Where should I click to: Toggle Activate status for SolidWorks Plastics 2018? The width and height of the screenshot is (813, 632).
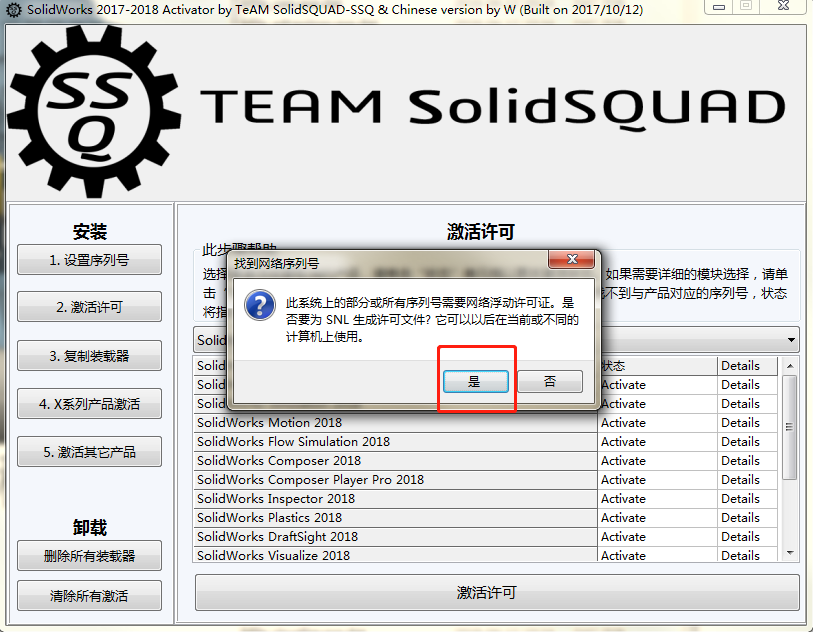(657, 517)
